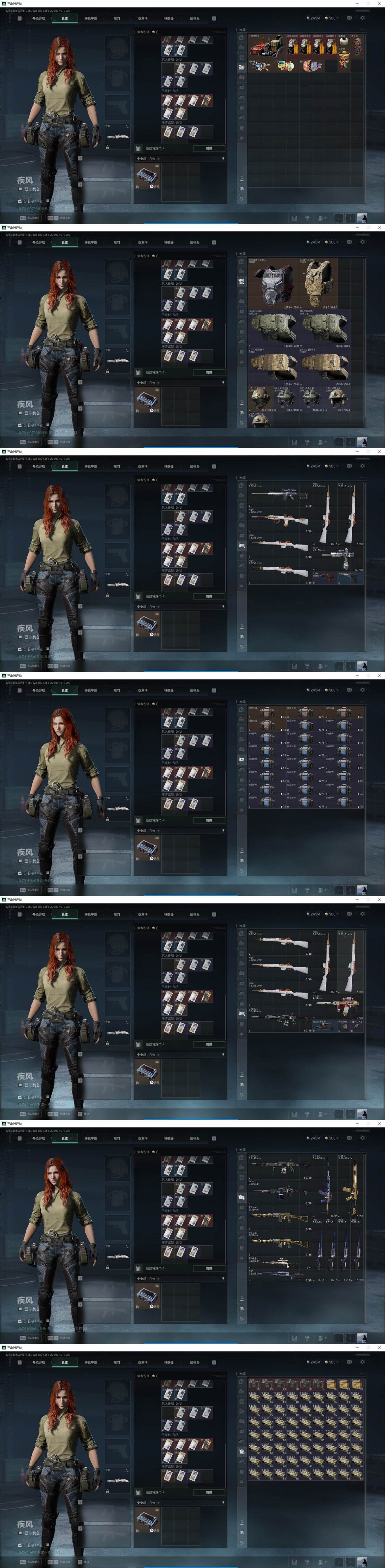The width and height of the screenshot is (385, 1568).
Task: Open statistics bar-chart icon in body-armor window
Action: point(295,442)
